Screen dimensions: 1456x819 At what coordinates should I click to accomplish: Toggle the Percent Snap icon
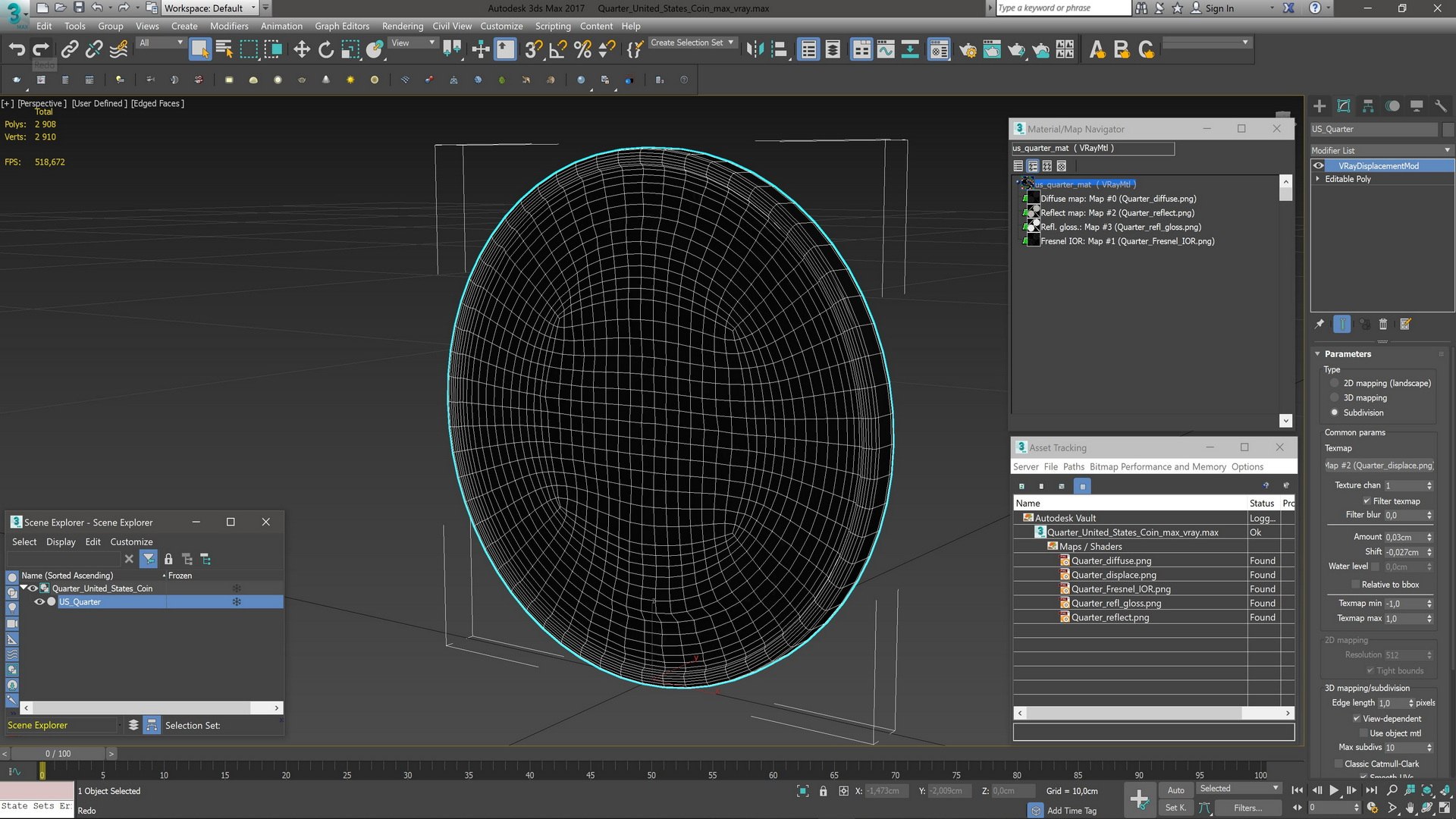point(582,50)
